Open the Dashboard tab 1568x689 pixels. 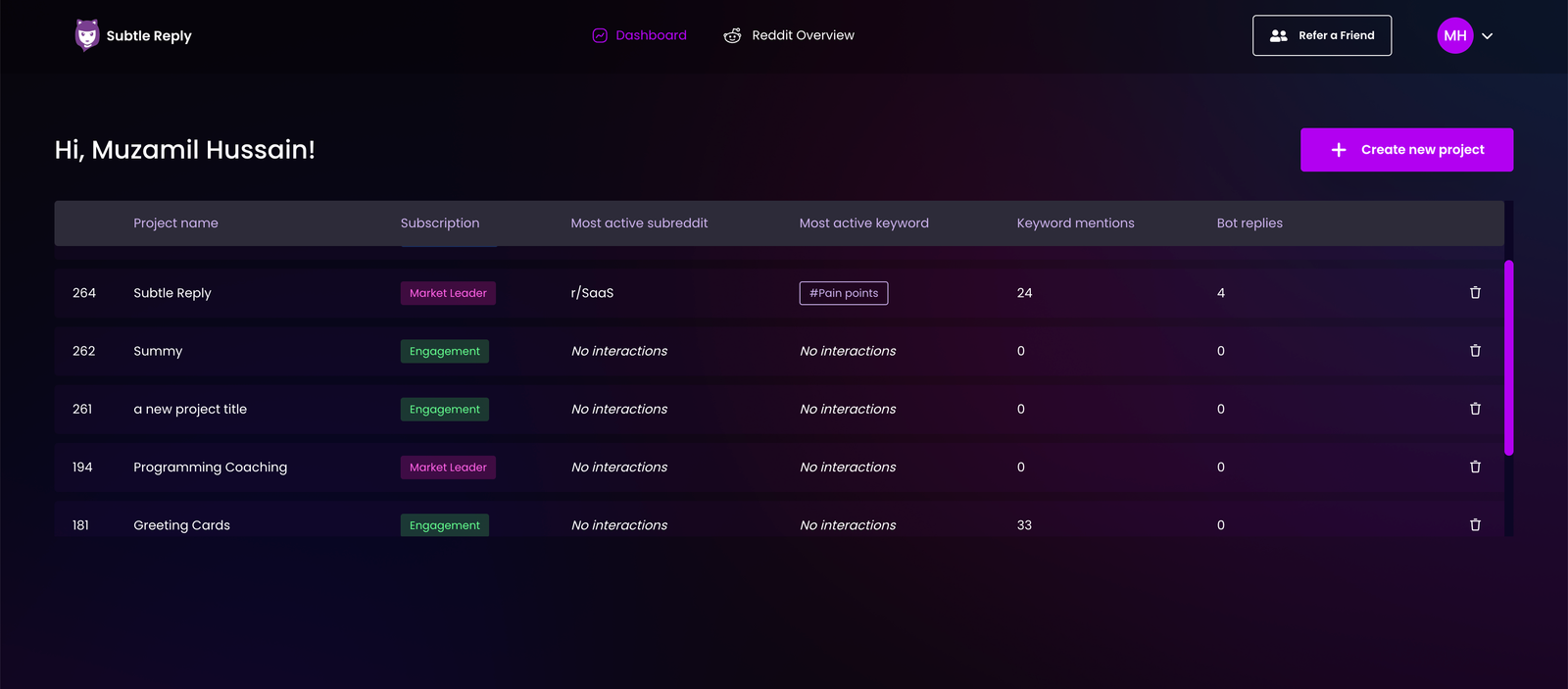coord(640,35)
